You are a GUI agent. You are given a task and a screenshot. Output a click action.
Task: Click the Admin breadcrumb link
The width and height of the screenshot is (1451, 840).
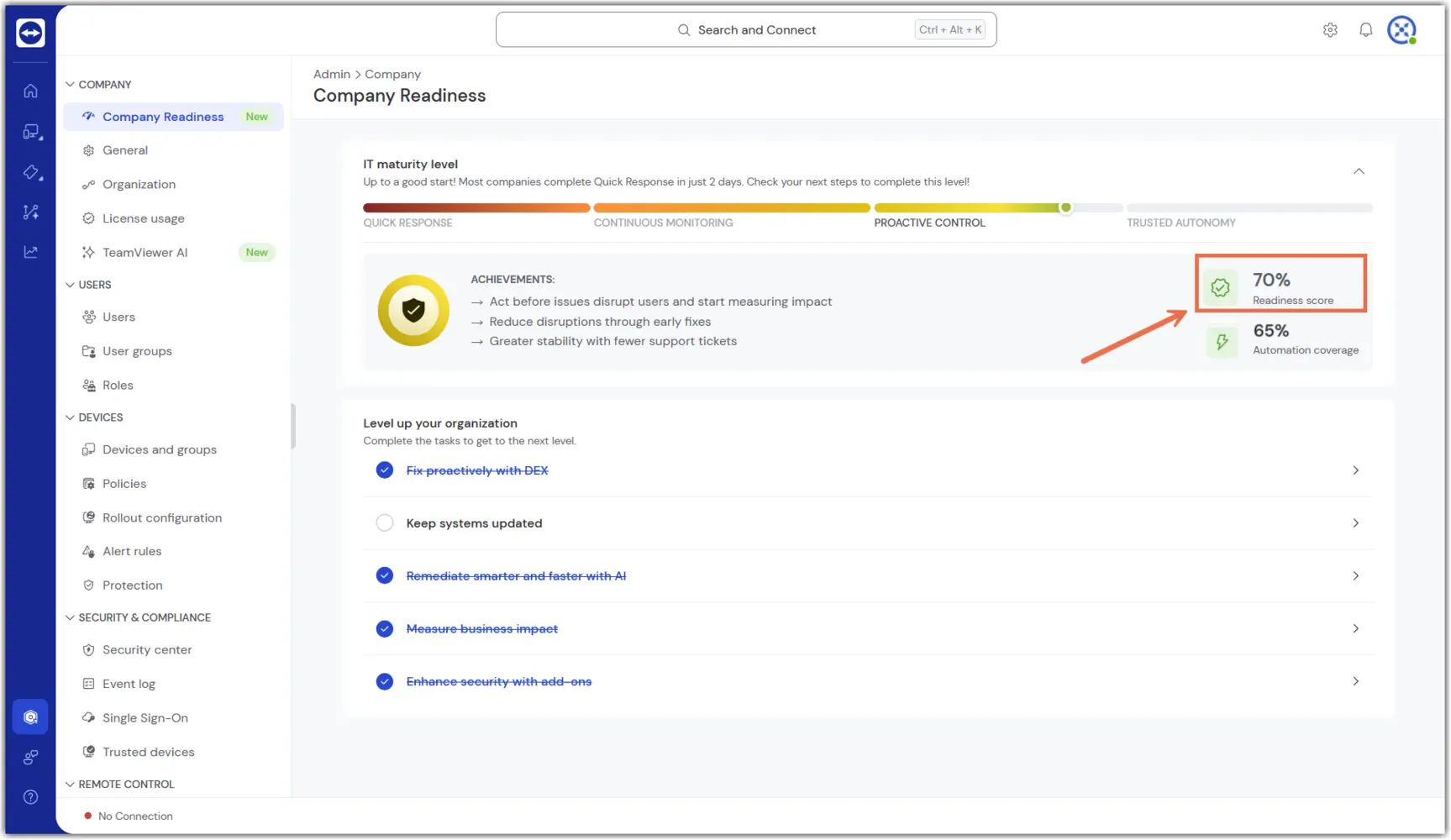332,74
